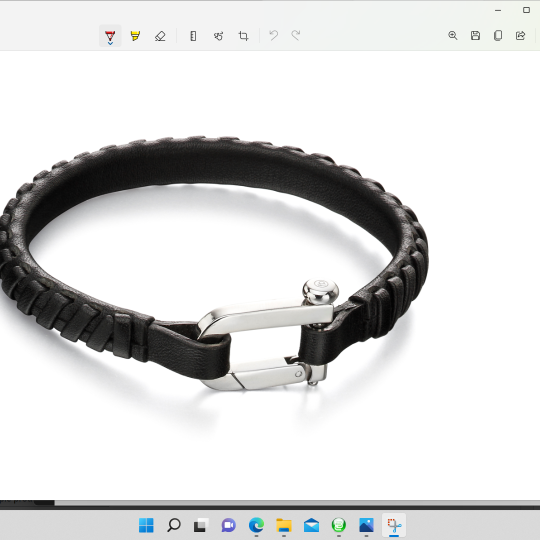Save the snip using the floppy disk icon
Image resolution: width=540 pixels, height=540 pixels.
tap(475, 35)
